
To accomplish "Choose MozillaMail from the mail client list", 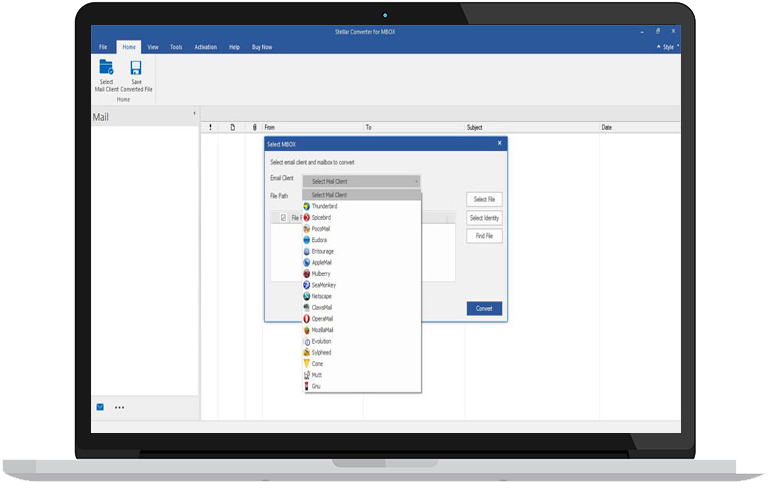I will click(362, 330).
